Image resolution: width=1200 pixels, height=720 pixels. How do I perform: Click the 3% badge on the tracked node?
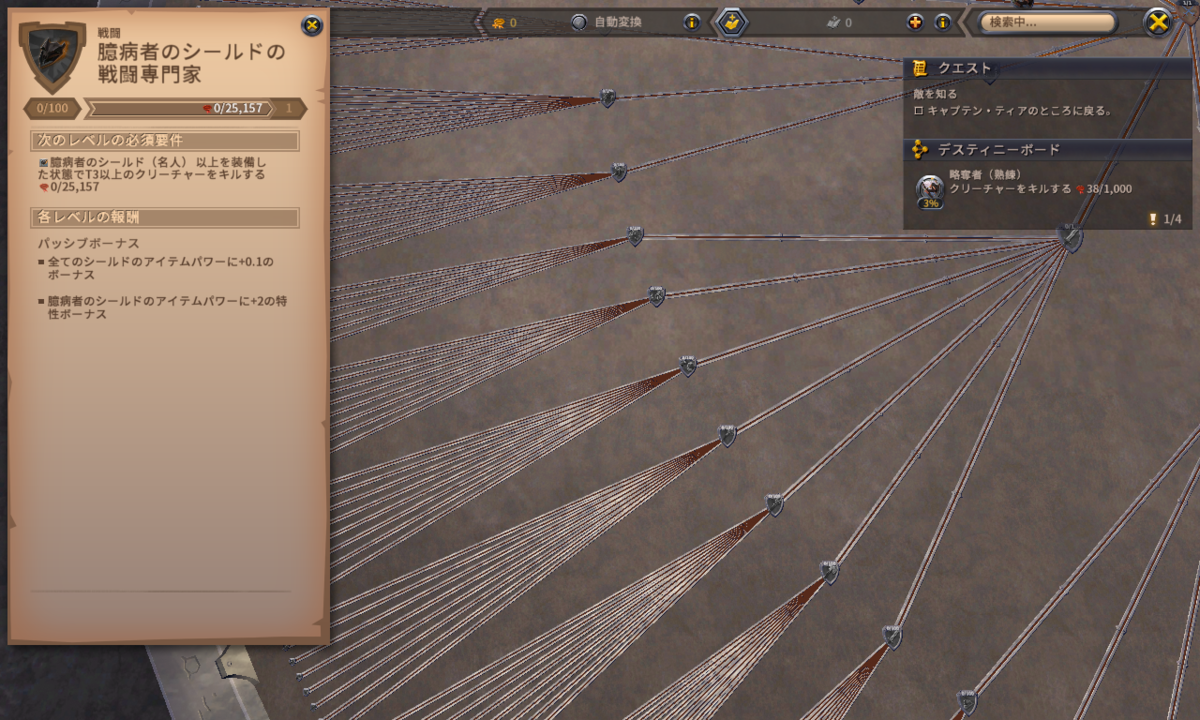click(x=930, y=203)
